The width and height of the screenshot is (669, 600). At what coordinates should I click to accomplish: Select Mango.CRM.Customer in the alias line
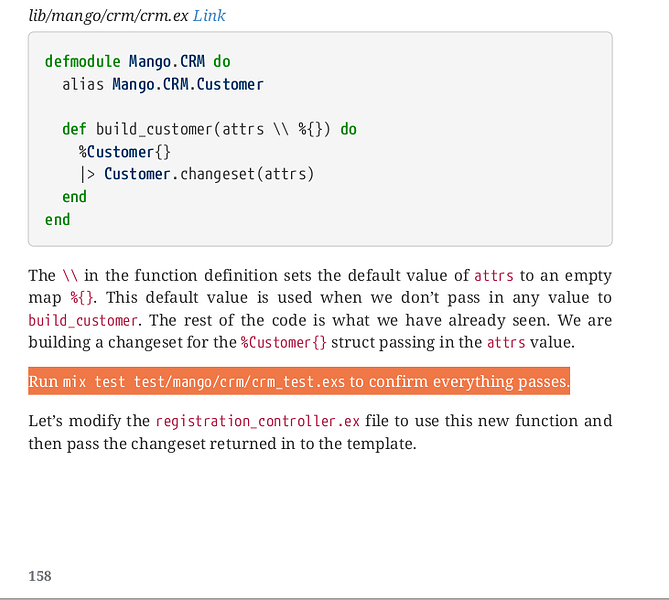click(x=188, y=84)
